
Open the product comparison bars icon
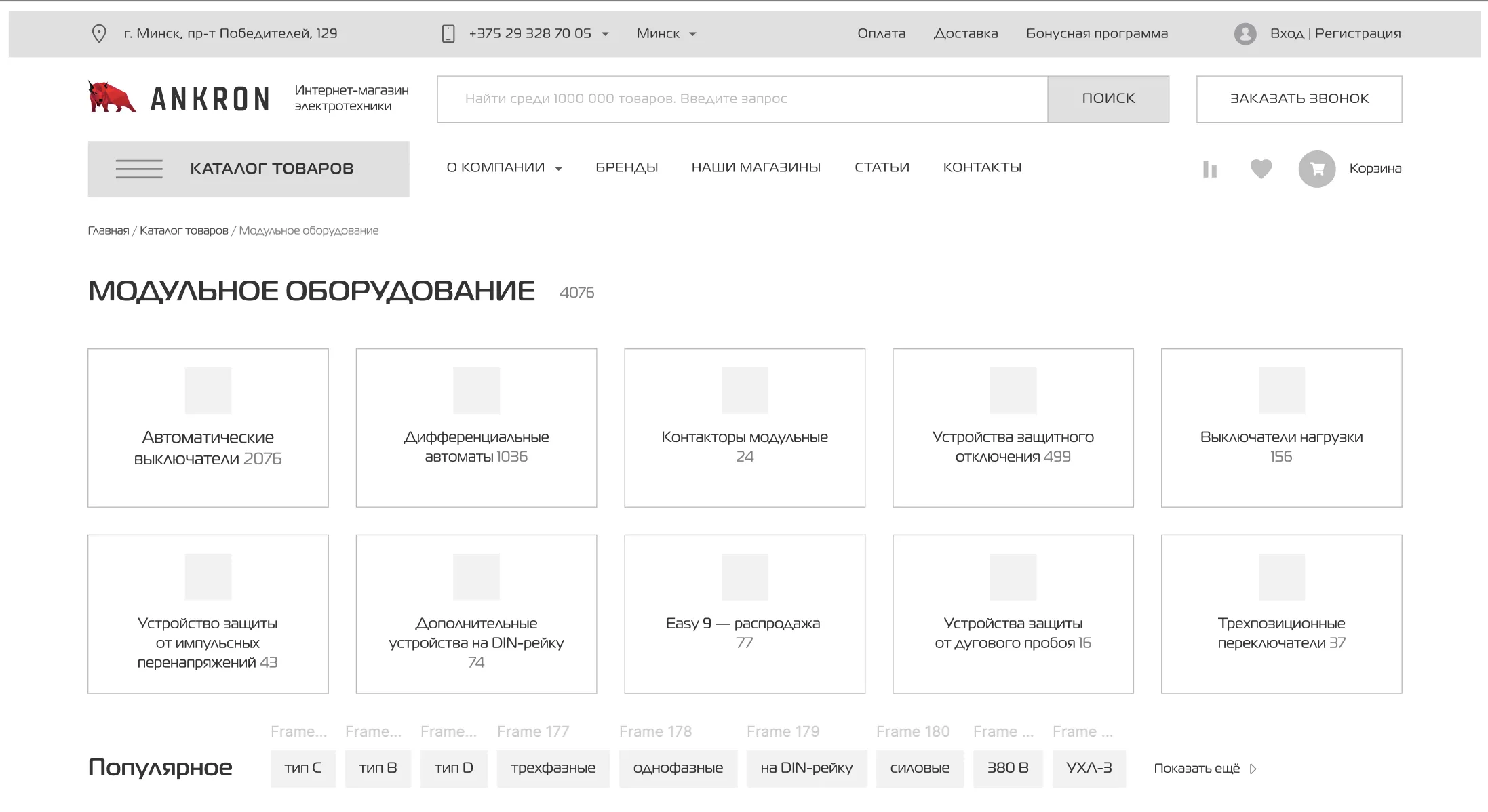click(1209, 169)
